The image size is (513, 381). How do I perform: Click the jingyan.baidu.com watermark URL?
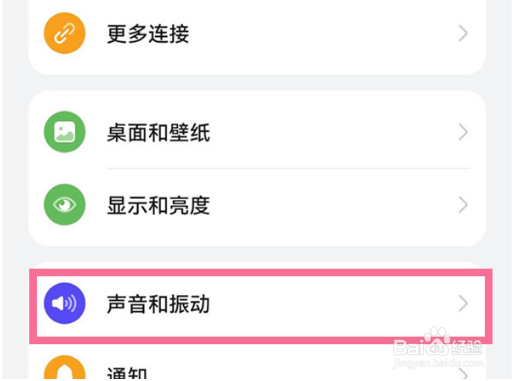click(438, 363)
